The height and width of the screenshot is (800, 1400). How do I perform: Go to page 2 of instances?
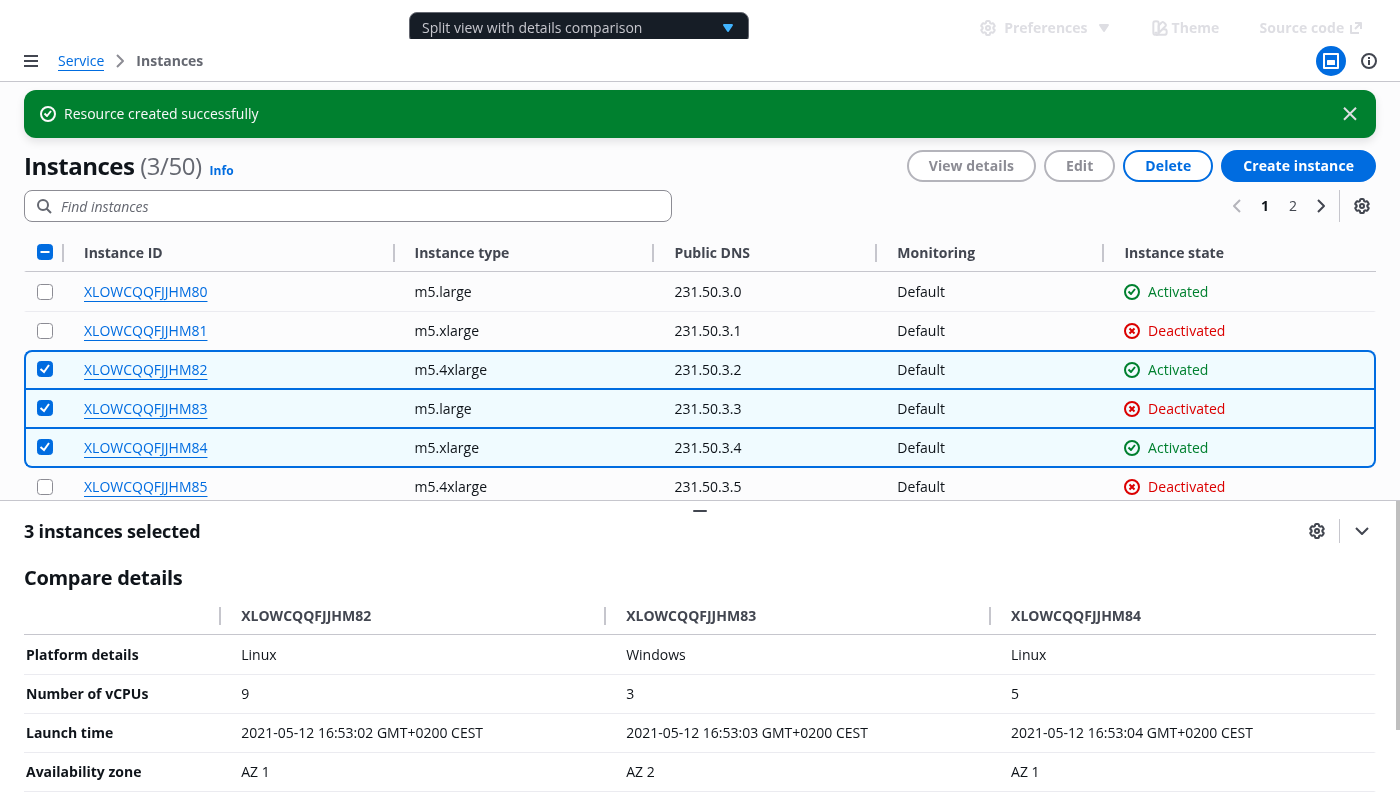click(x=1292, y=206)
